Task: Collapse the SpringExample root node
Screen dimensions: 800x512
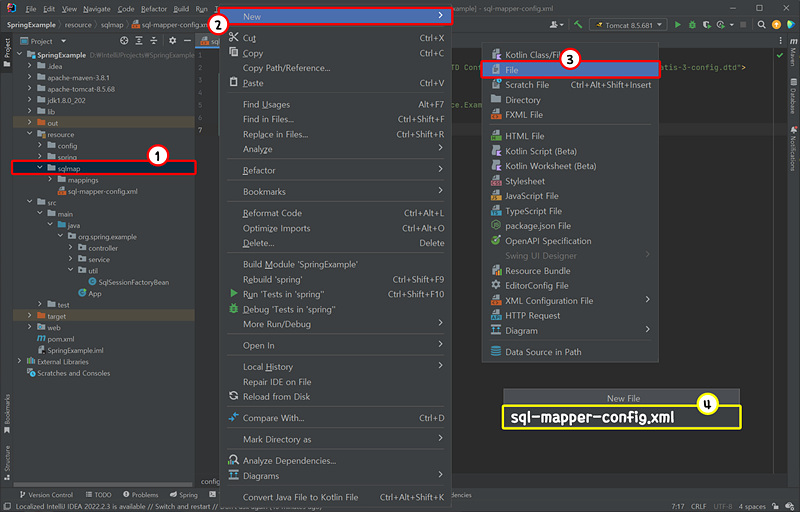Action: click(19, 55)
